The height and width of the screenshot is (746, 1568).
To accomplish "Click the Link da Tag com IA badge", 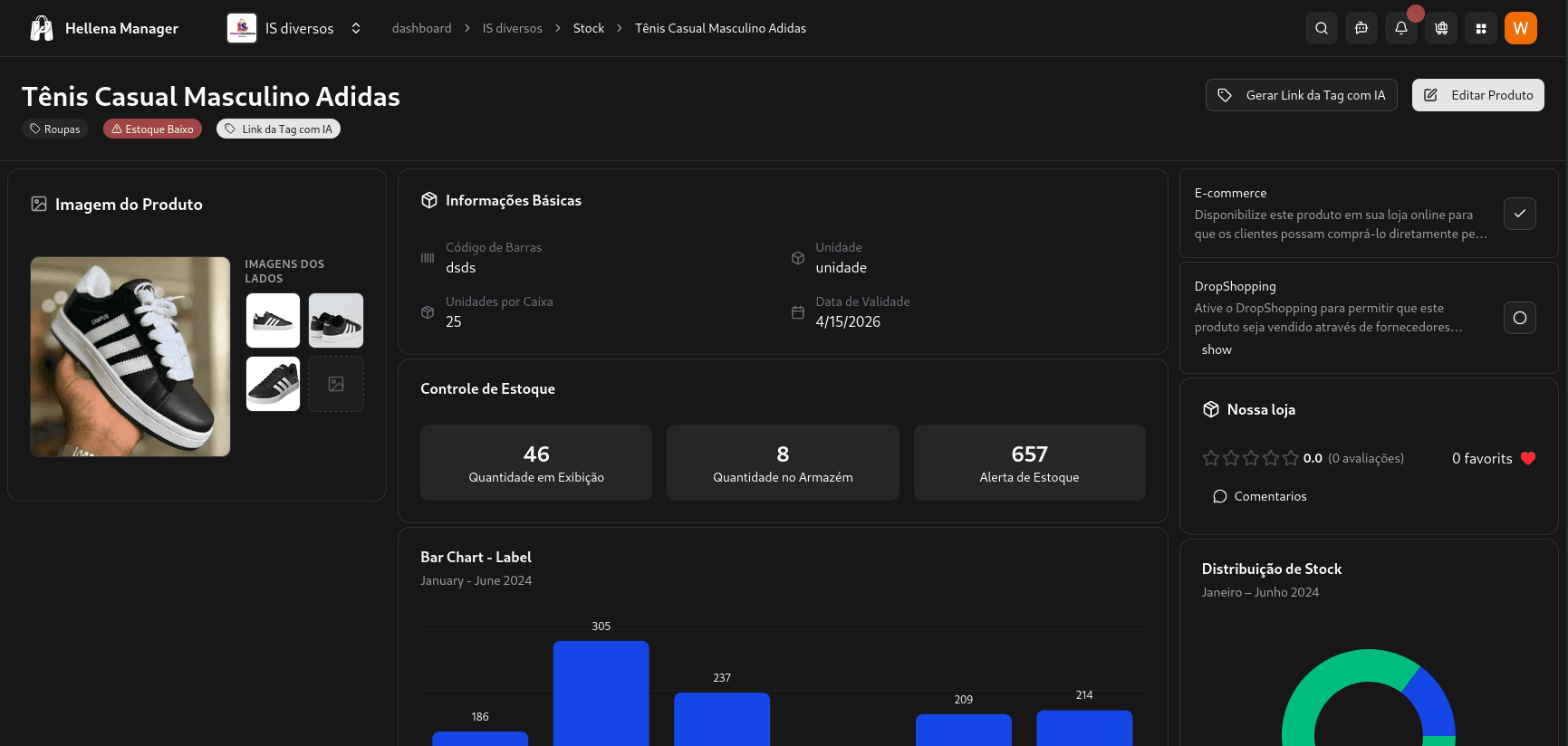I will pyautogui.click(x=278, y=129).
